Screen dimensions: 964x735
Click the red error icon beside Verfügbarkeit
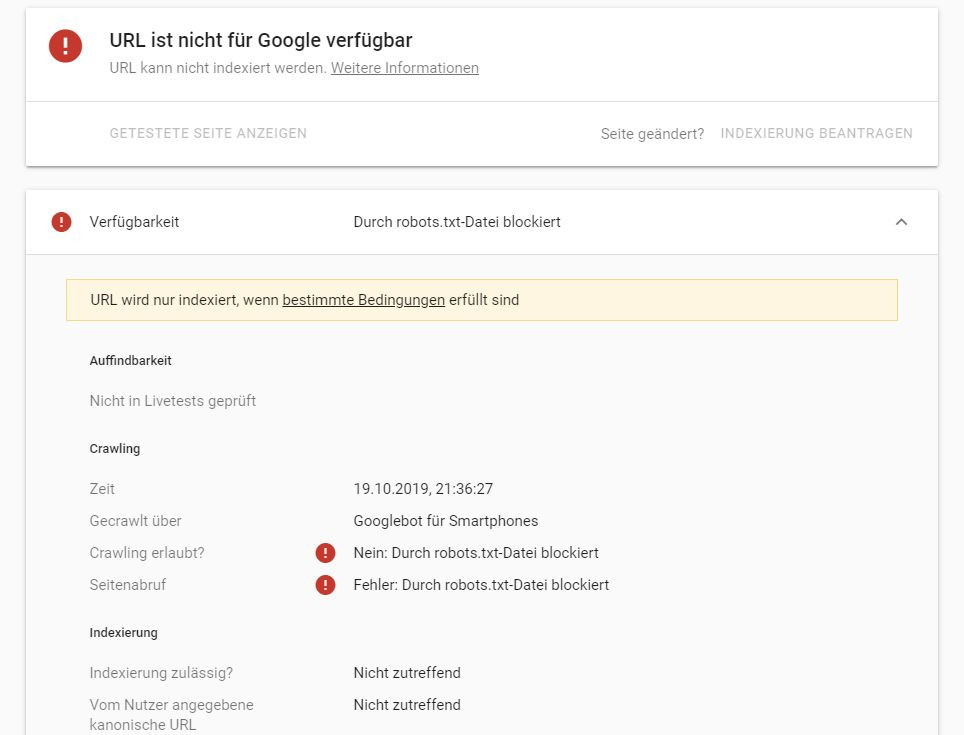[x=61, y=222]
